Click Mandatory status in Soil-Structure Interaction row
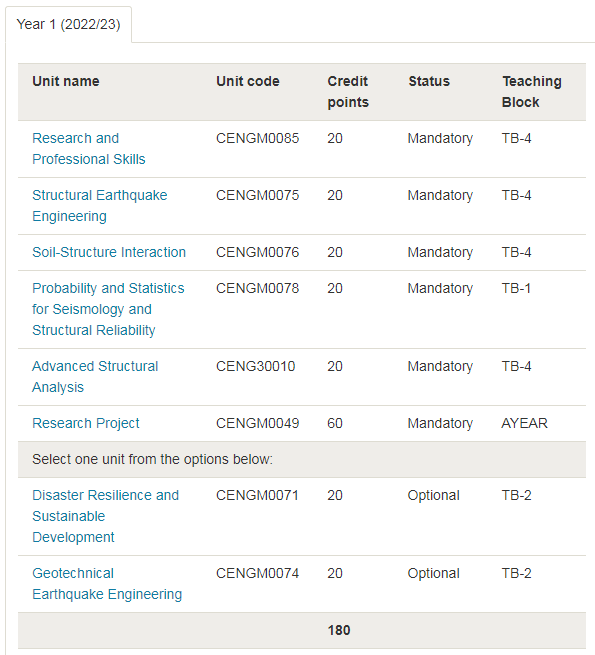595x655 pixels. click(x=440, y=252)
